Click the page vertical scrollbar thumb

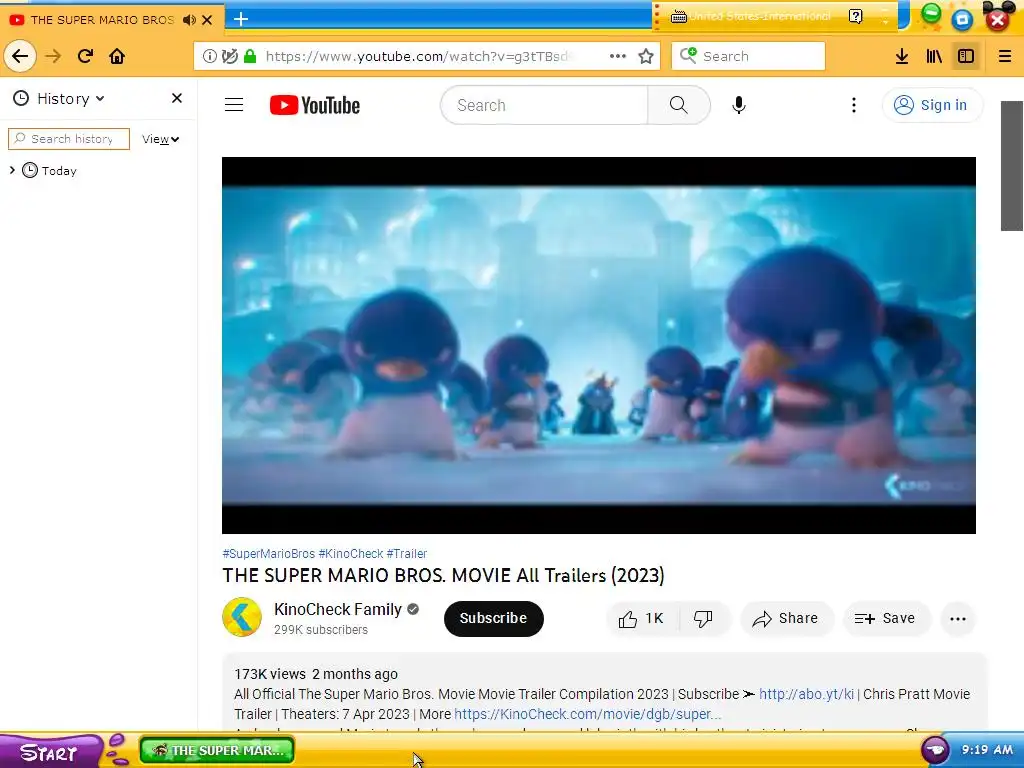[1012, 165]
